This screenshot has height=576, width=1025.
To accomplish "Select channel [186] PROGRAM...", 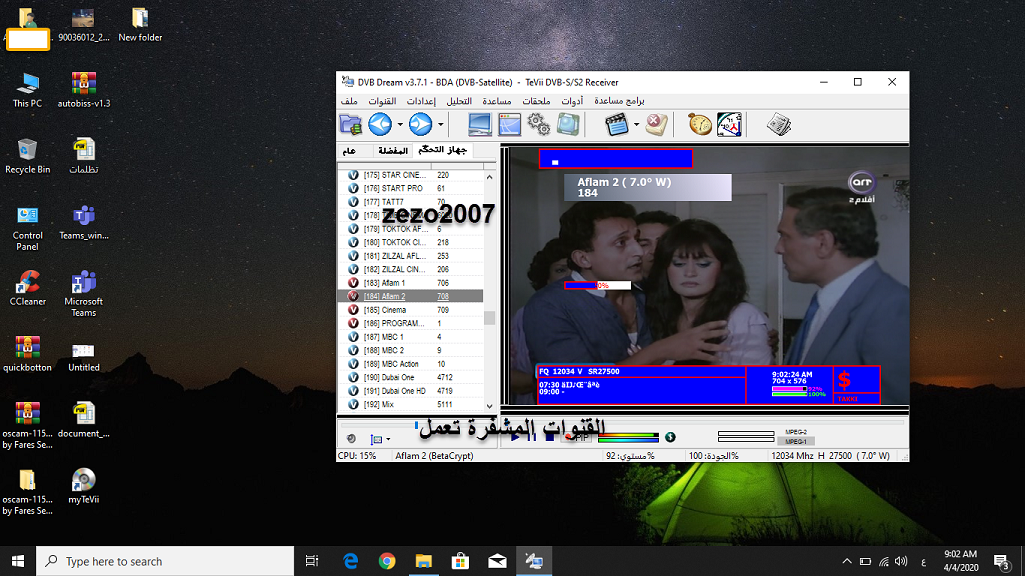I will click(411, 324).
